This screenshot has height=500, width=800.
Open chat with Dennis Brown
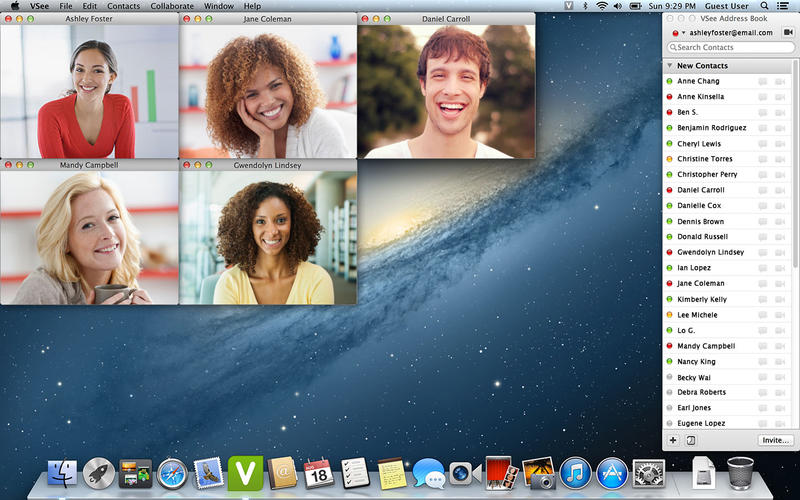pyautogui.click(x=763, y=221)
